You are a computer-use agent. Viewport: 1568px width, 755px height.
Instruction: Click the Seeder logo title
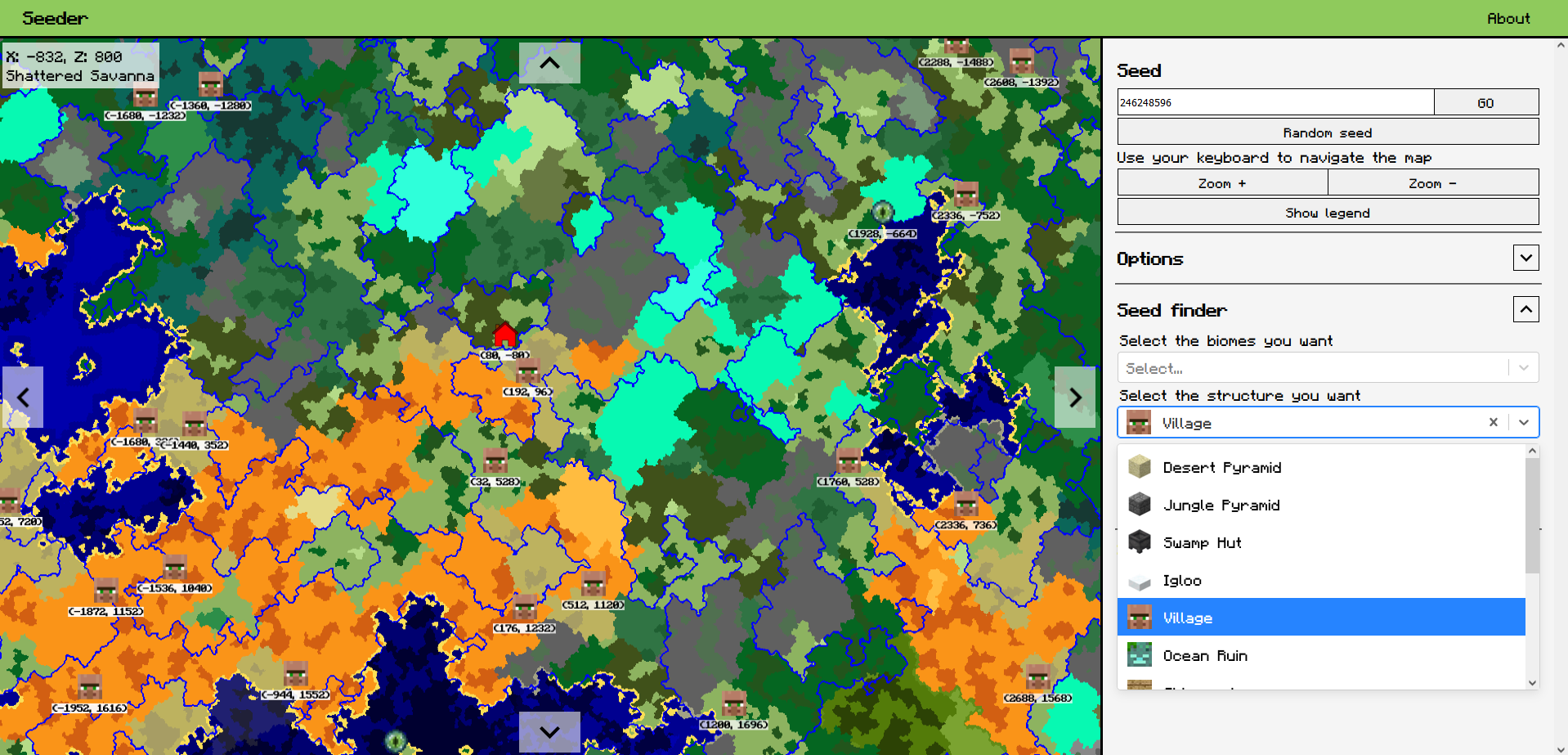55,18
